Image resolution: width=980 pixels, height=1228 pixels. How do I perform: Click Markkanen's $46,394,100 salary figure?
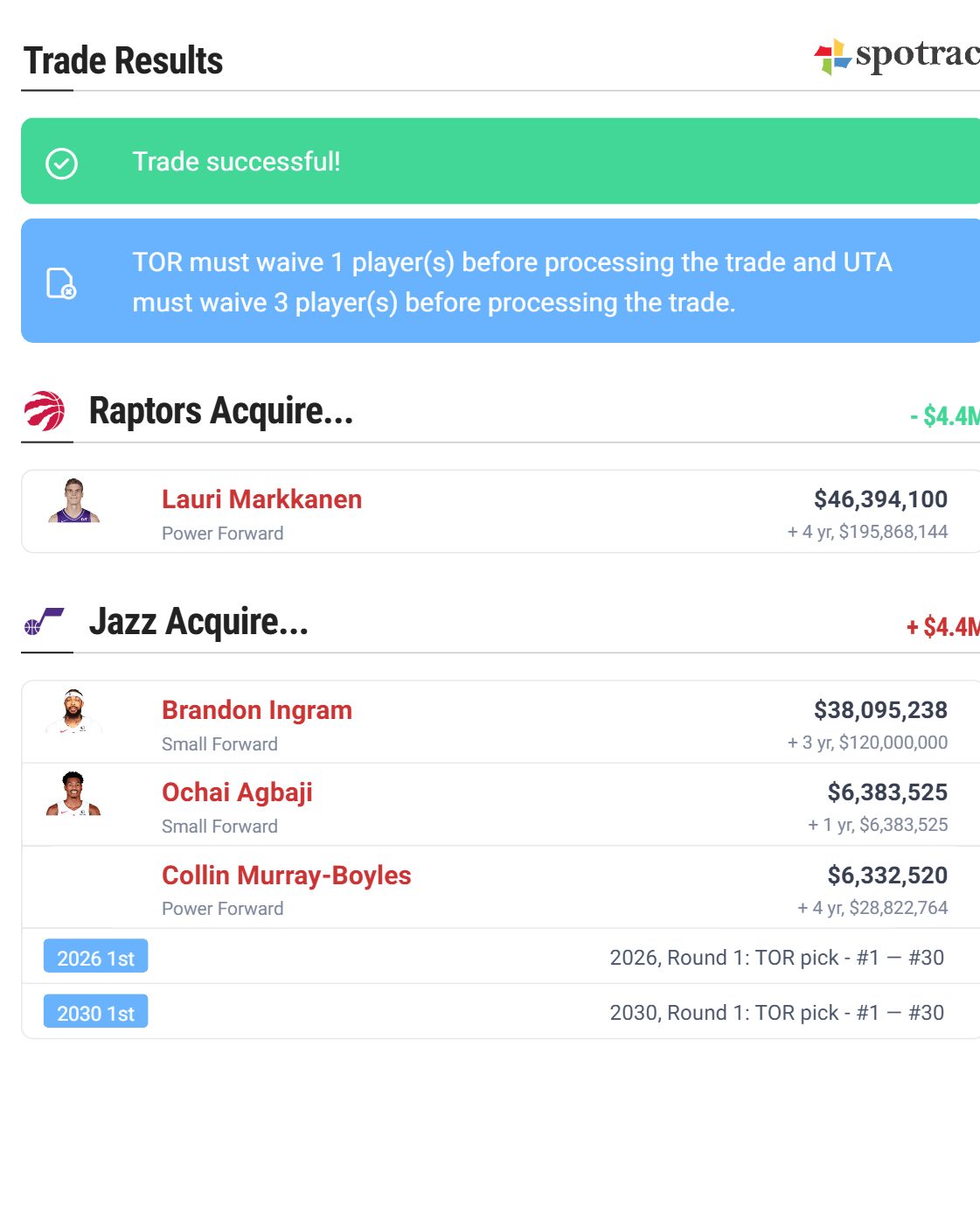coord(880,499)
